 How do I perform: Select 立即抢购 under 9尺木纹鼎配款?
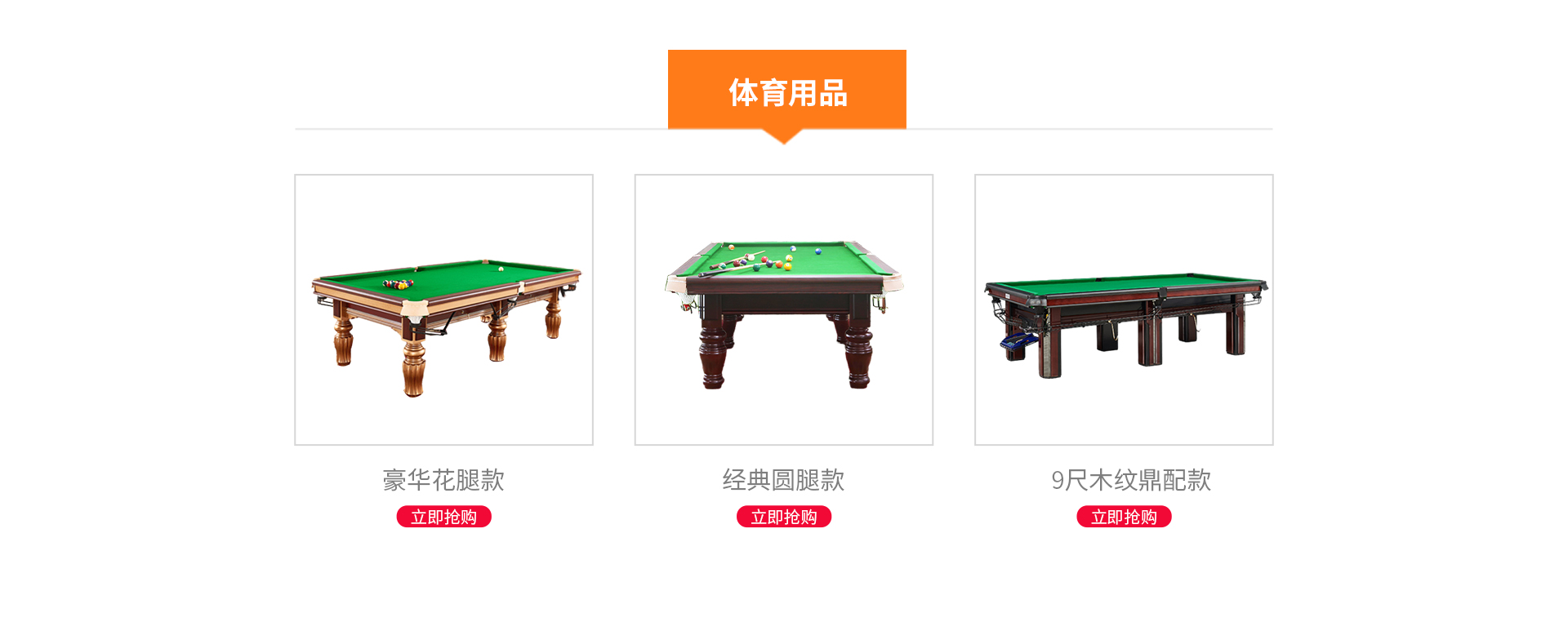(x=1124, y=517)
